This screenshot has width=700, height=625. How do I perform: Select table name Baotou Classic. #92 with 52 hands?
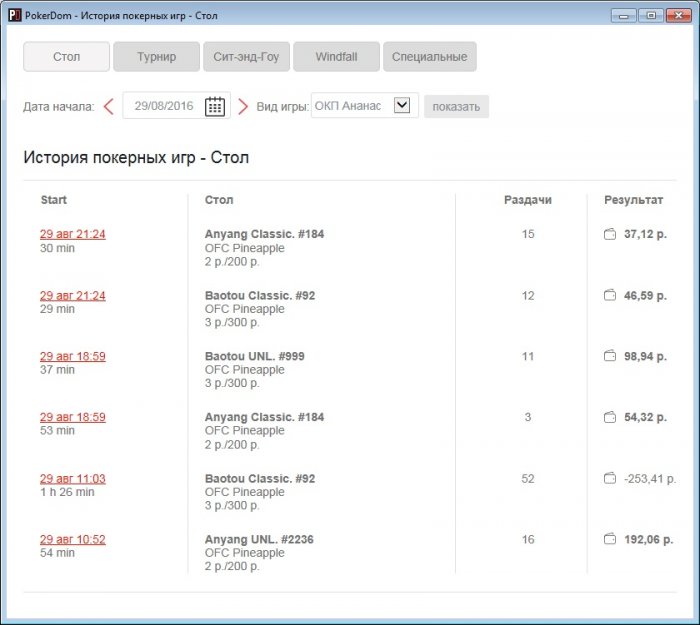coord(260,478)
